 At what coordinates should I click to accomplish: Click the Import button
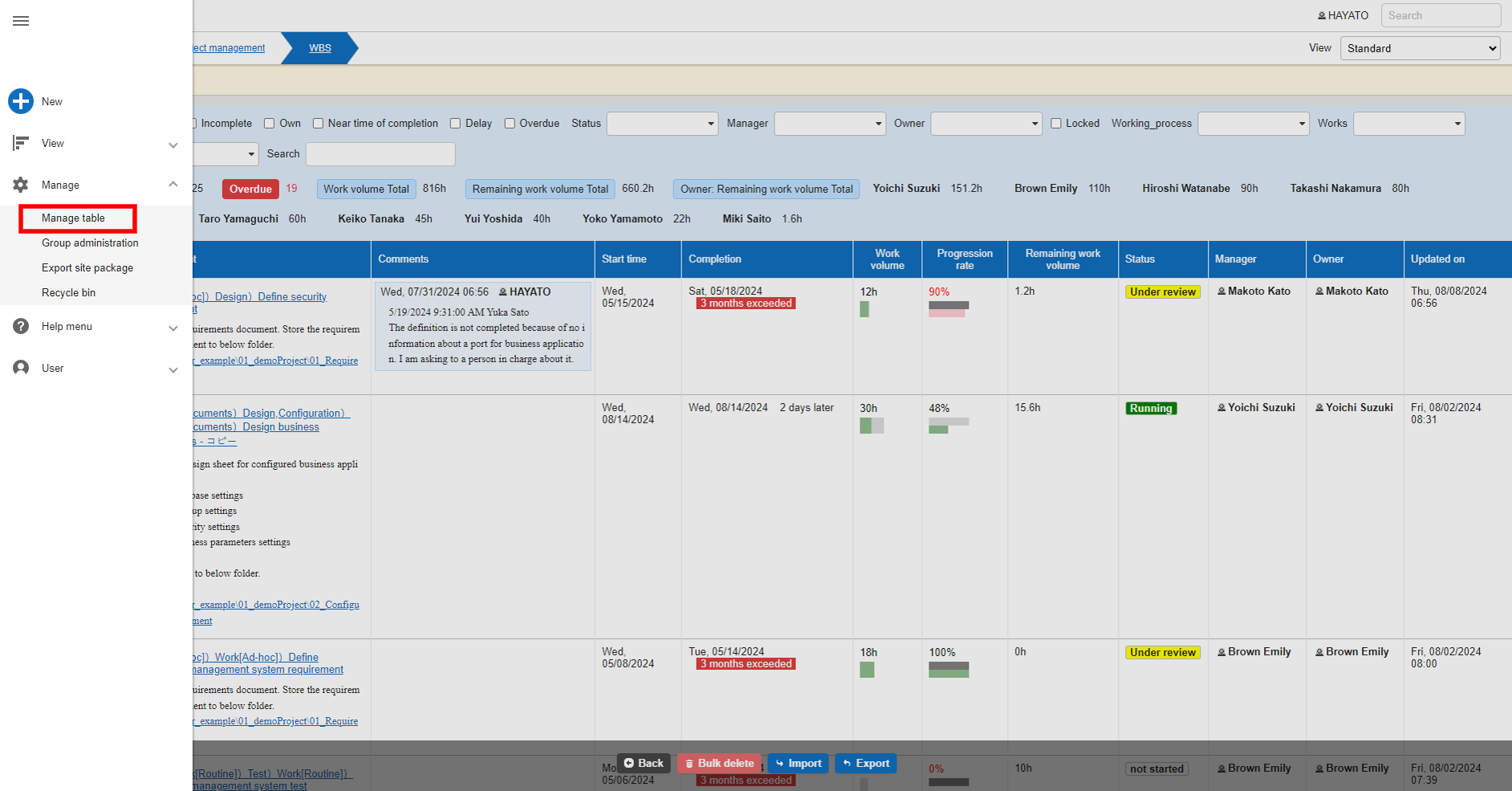click(x=798, y=763)
